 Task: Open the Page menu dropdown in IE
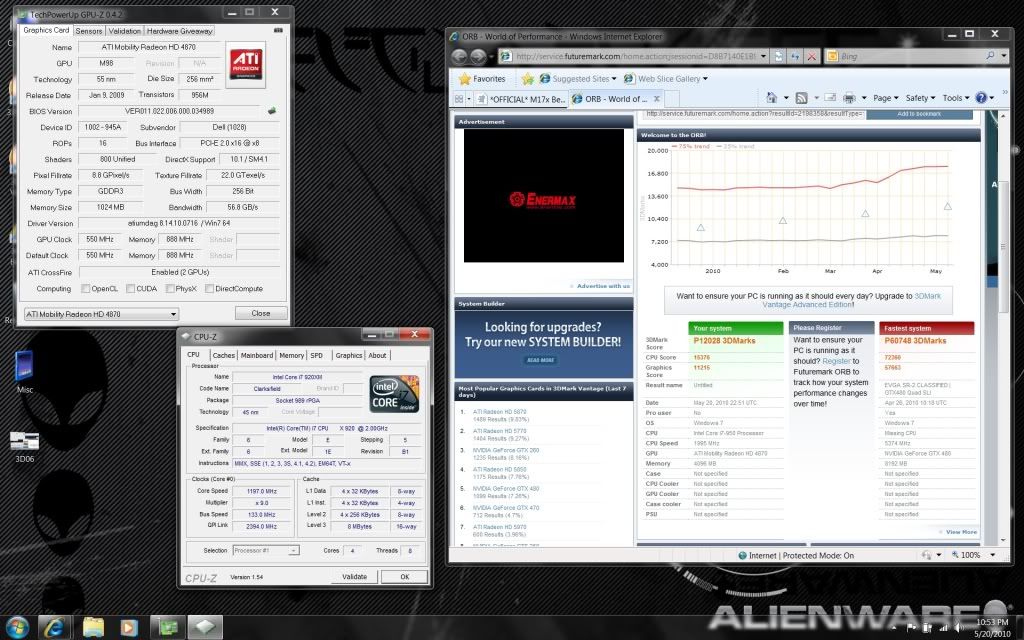886,98
